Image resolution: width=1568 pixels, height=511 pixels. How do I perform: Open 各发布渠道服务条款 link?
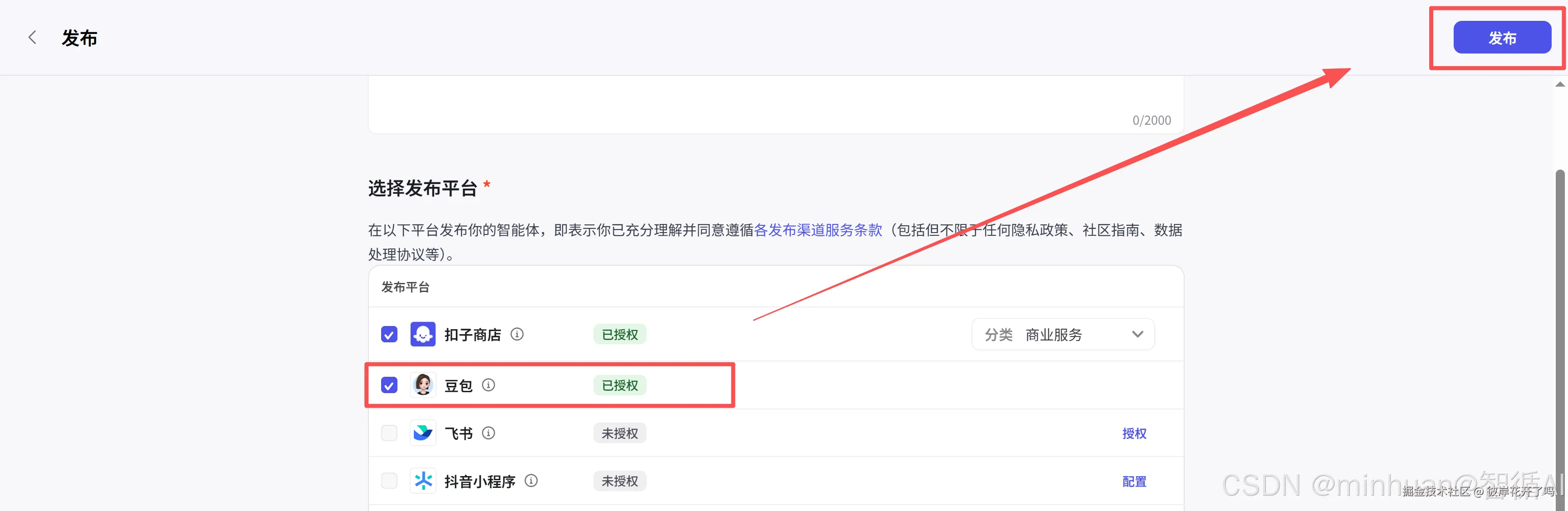[x=818, y=230]
